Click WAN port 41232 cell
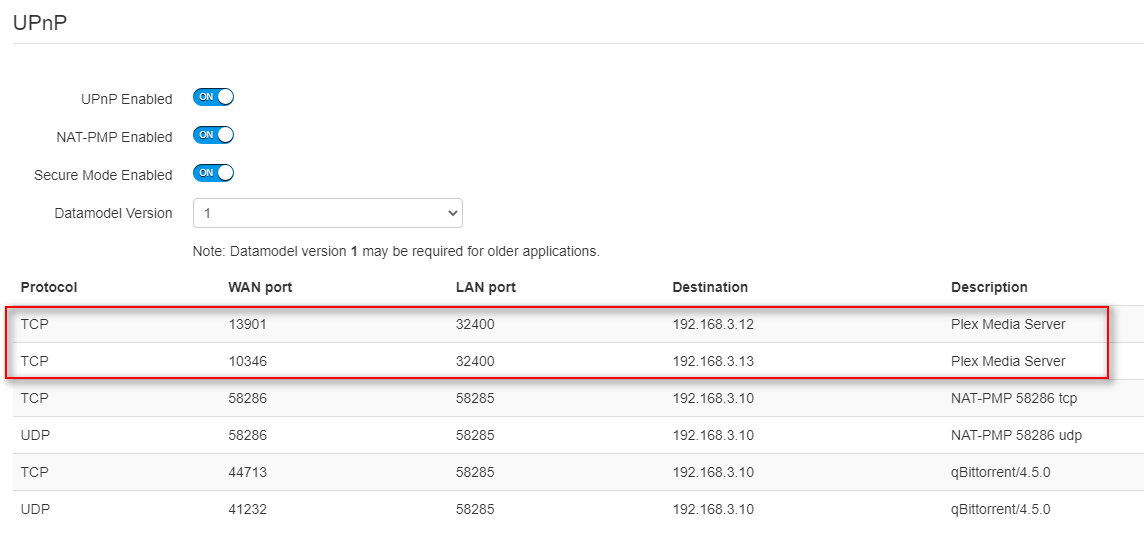1144x556 pixels. point(247,509)
